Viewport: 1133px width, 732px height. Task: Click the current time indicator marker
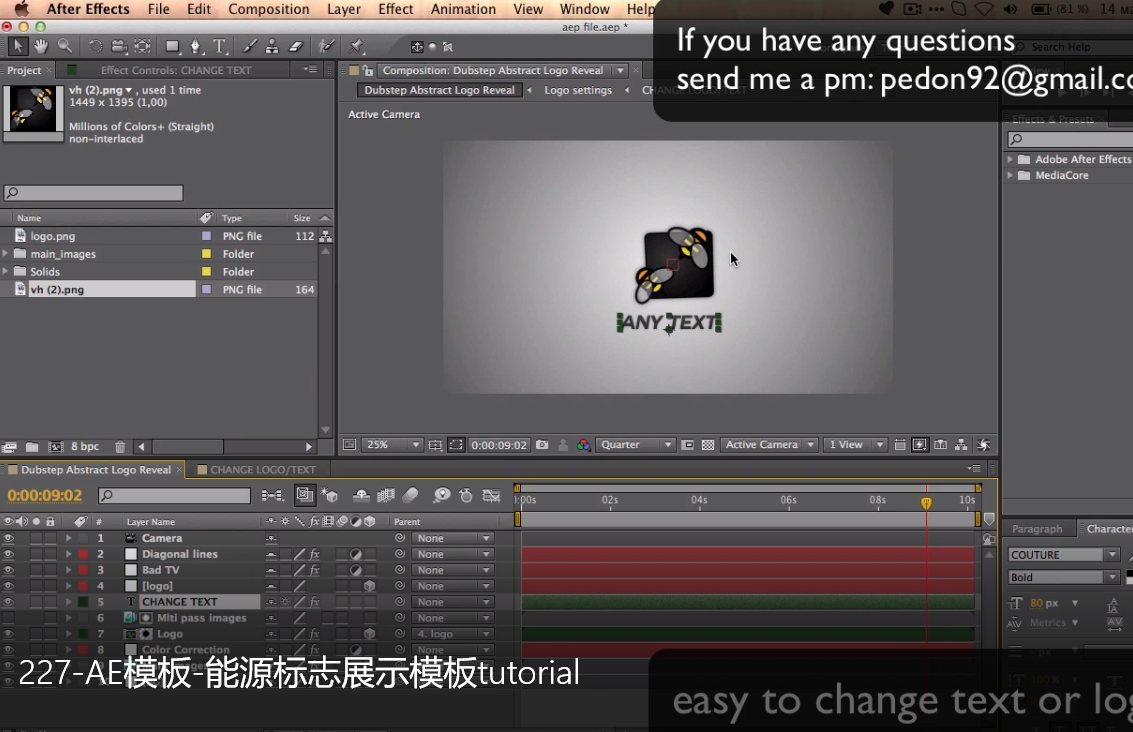click(x=926, y=502)
